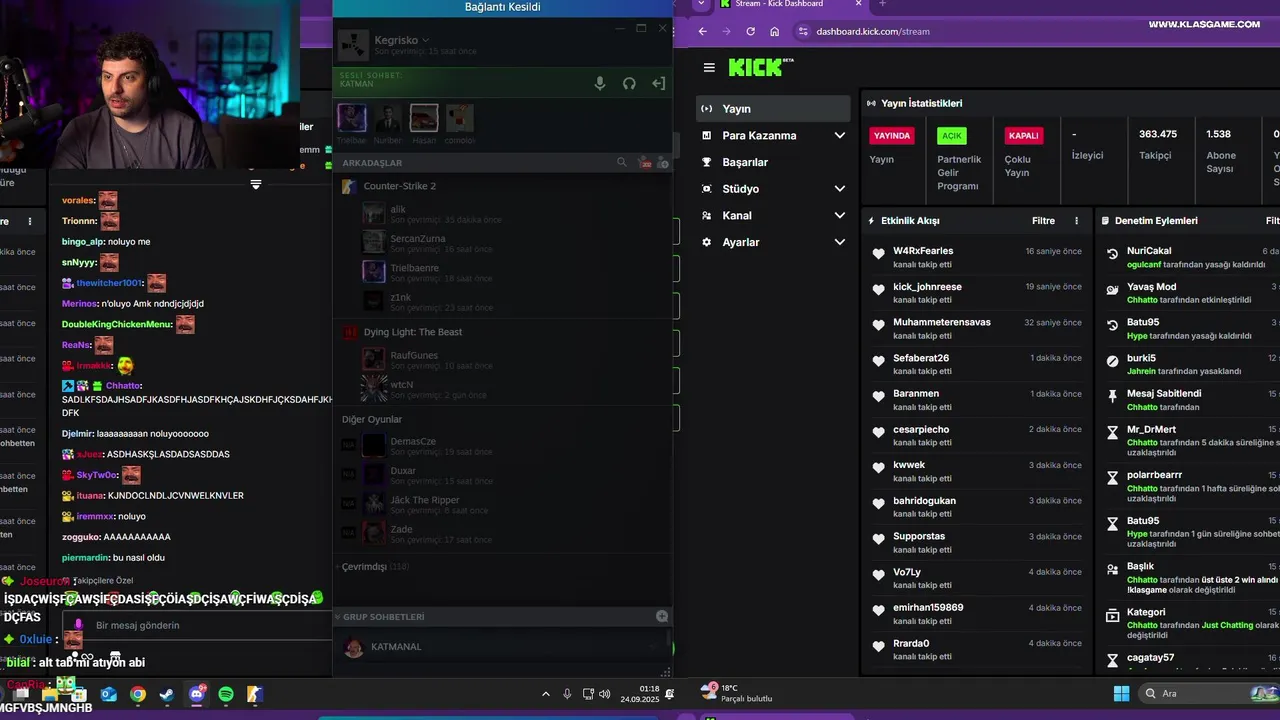Open the Kick hamburger menu
Viewport: 1280px width, 720px height.
tap(709, 68)
